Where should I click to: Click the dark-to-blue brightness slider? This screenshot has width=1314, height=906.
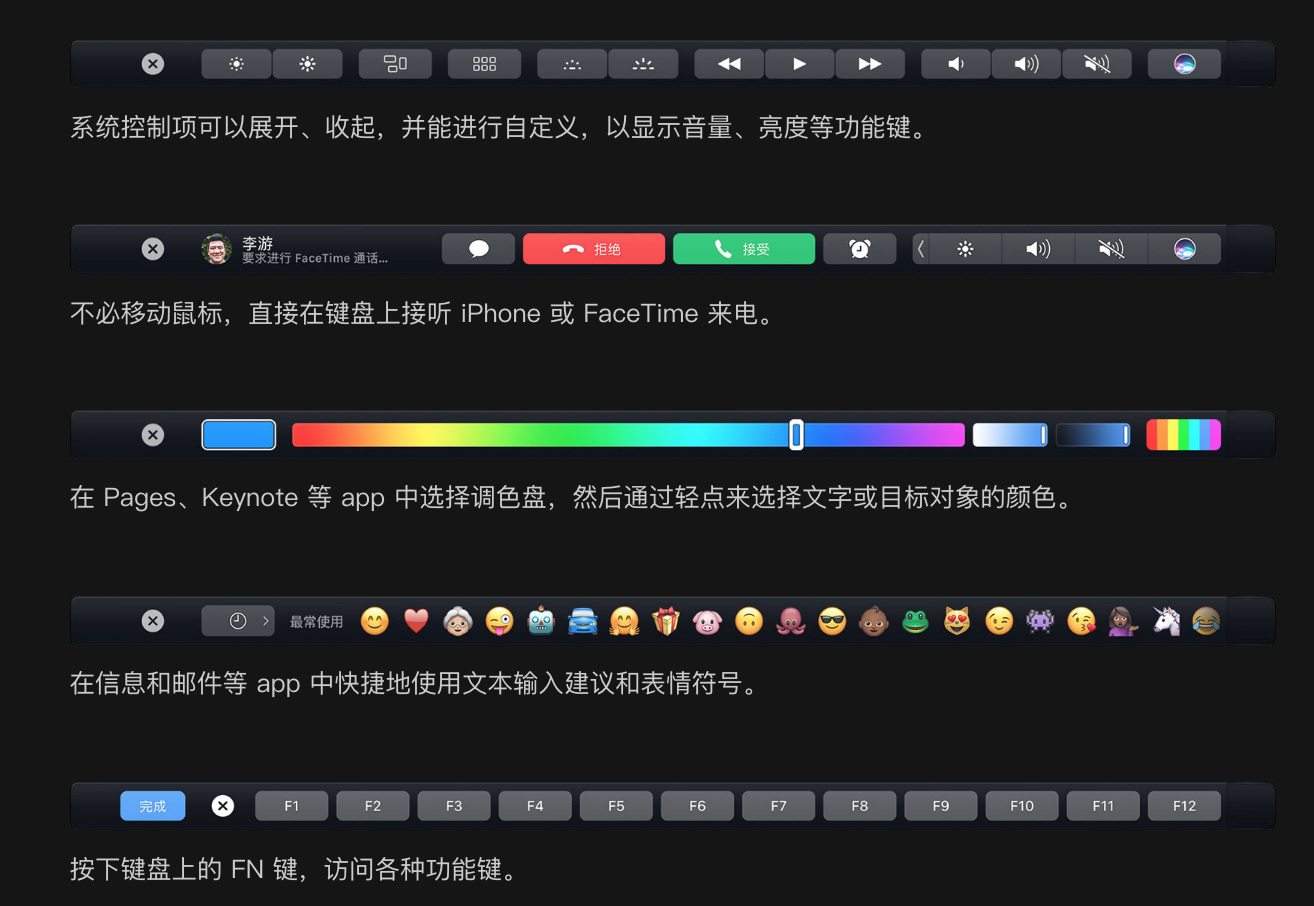point(1093,435)
